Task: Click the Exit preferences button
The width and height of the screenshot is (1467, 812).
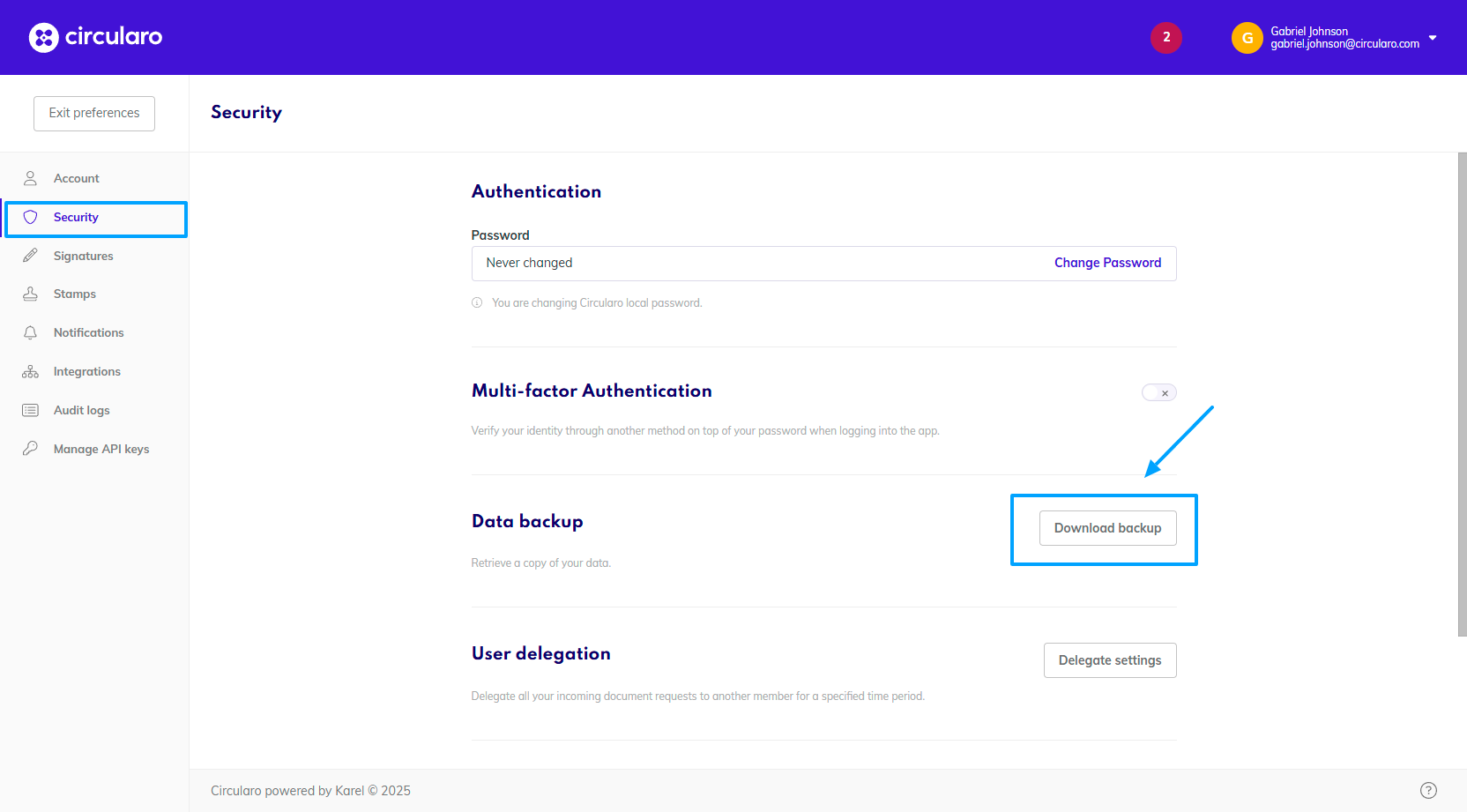Action: pyautogui.click(x=94, y=113)
